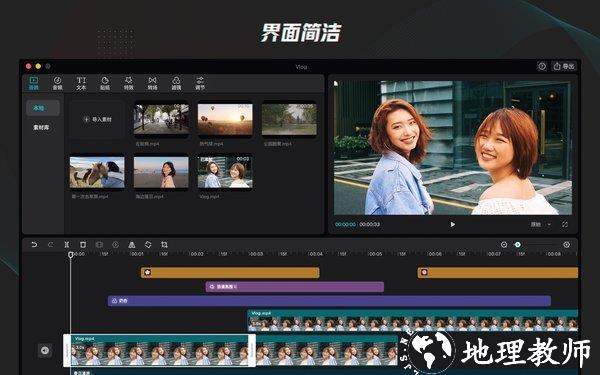Enter fullscreen preview mode

(x=565, y=225)
